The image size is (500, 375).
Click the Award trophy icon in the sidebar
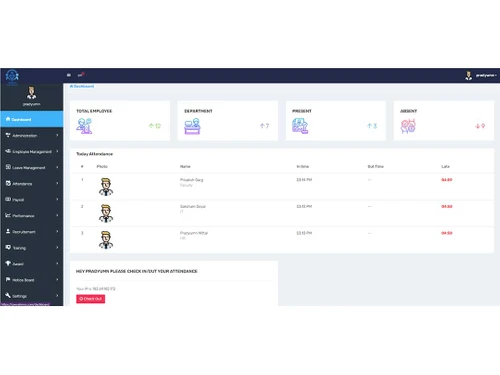(8, 263)
